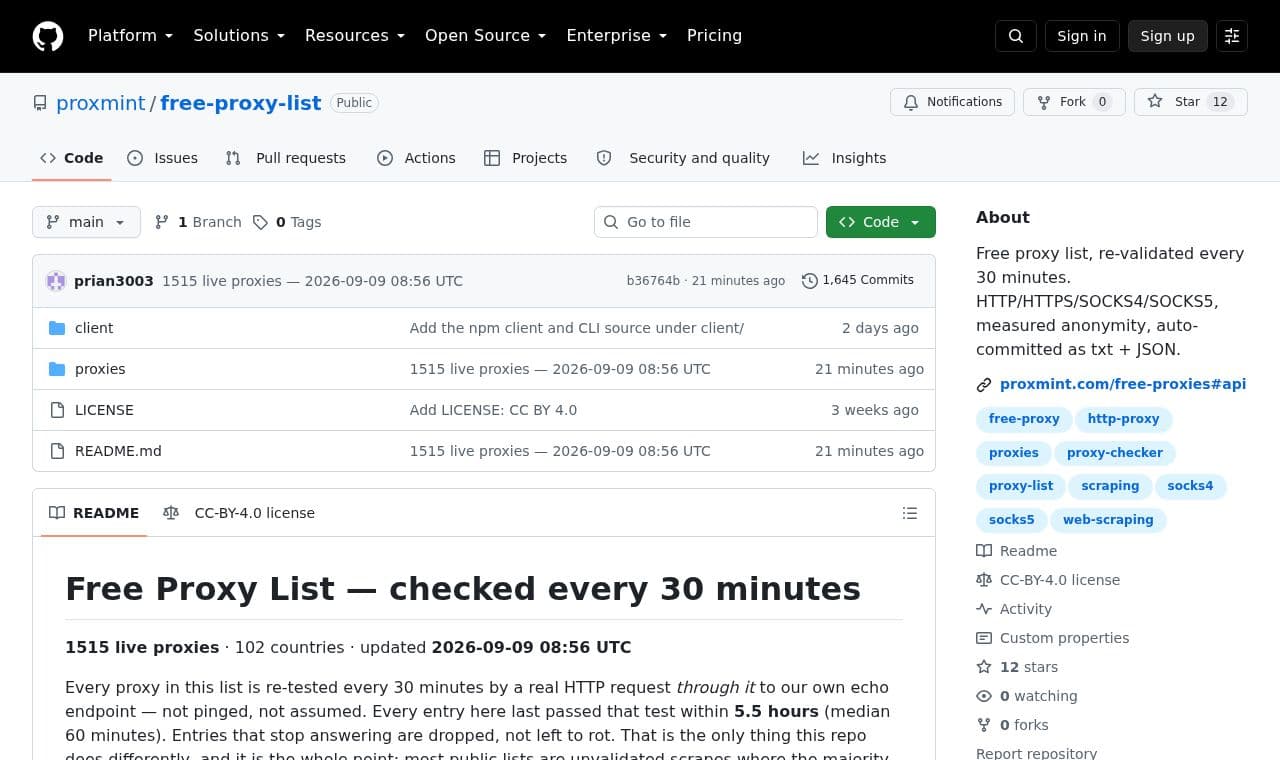The width and height of the screenshot is (1280, 760).
Task: Switch to the Pull requests tab
Action: [286, 158]
